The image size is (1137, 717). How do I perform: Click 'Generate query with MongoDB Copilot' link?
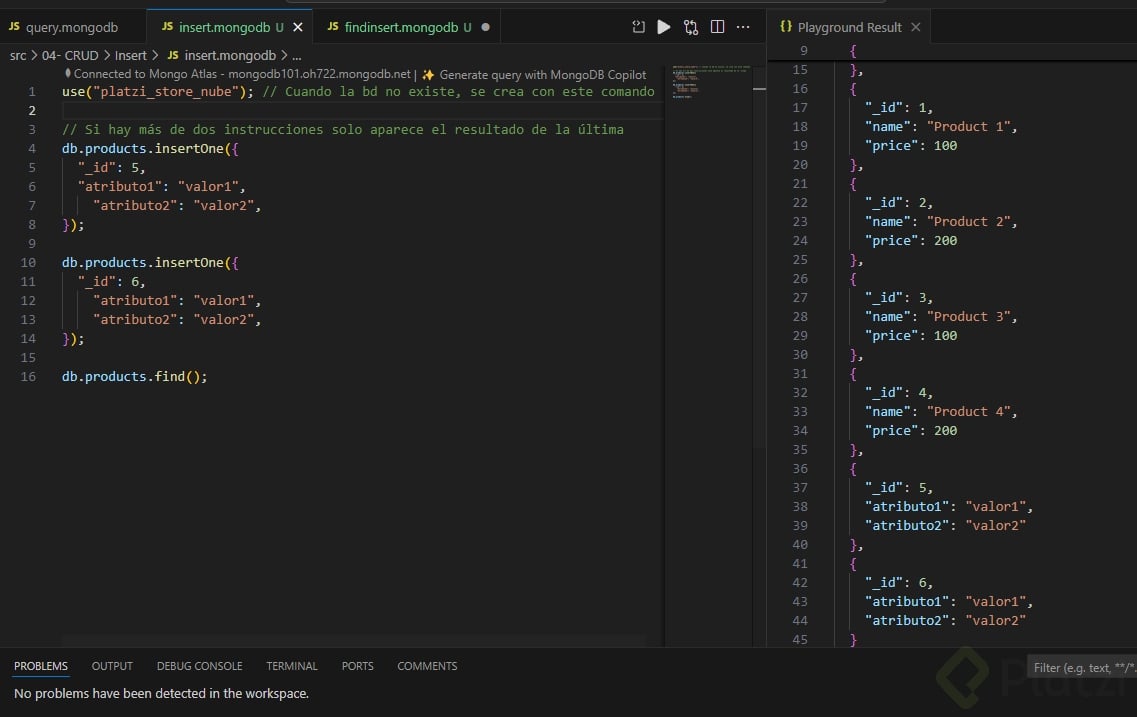tap(541, 74)
